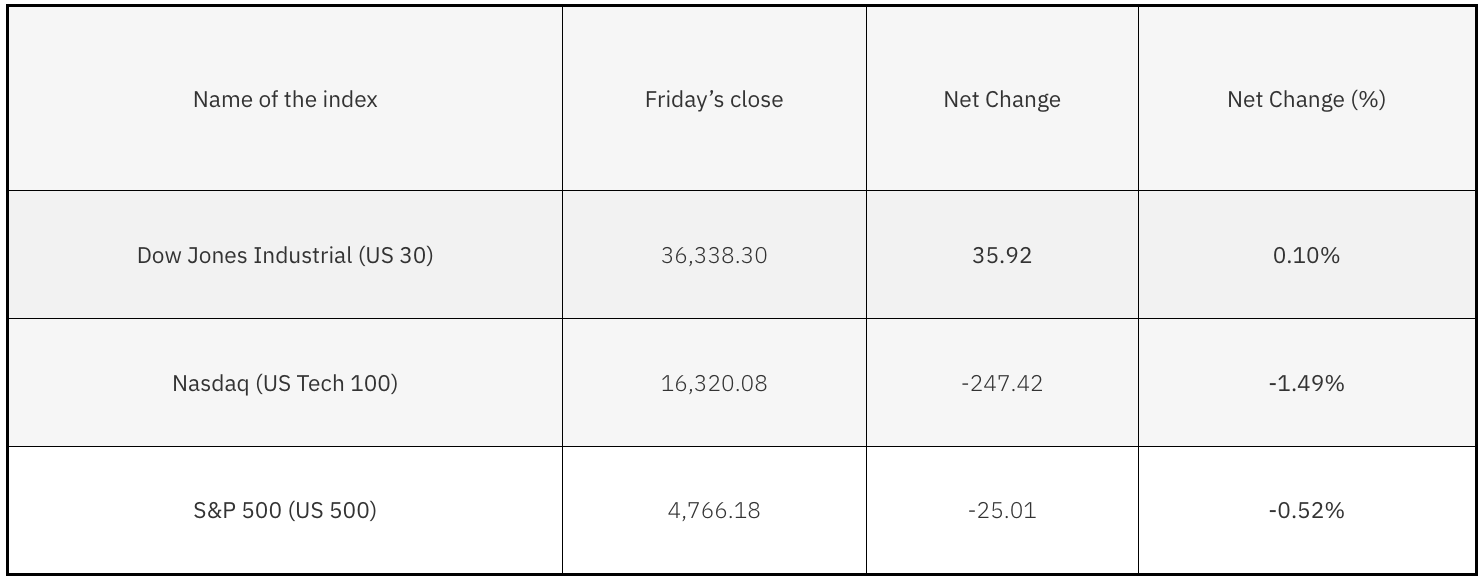This screenshot has width=1482, height=580.
Task: Click the 'Net Change' column header
Action: (1002, 100)
